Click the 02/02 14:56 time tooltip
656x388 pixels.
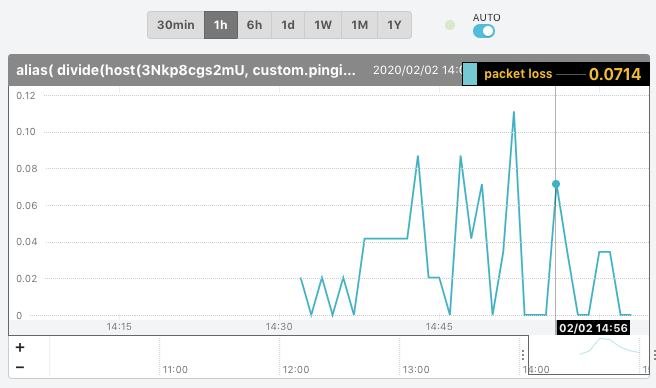(593, 328)
